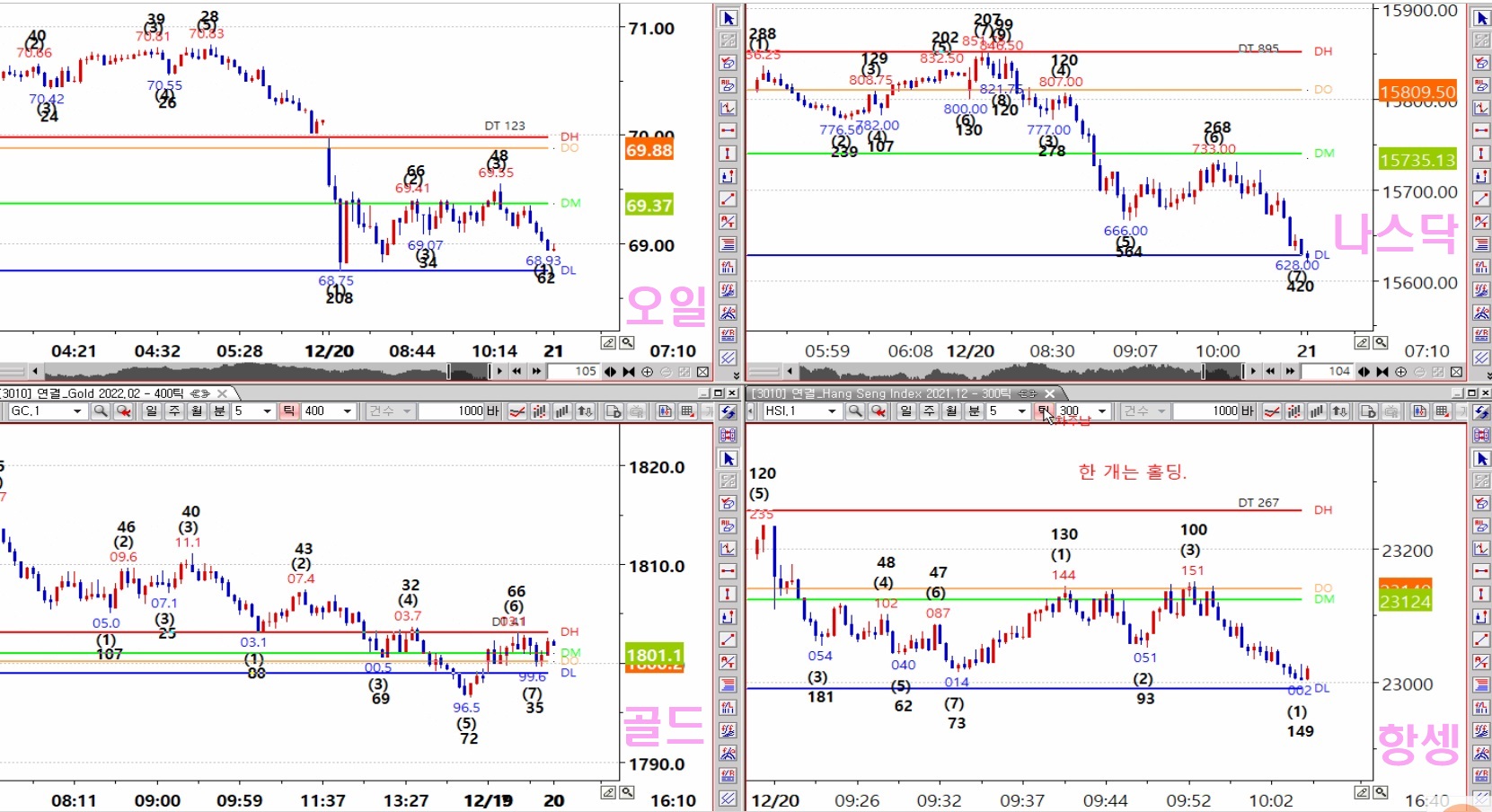Pick the vertical line tool in oil chart sidebar

tap(728, 154)
